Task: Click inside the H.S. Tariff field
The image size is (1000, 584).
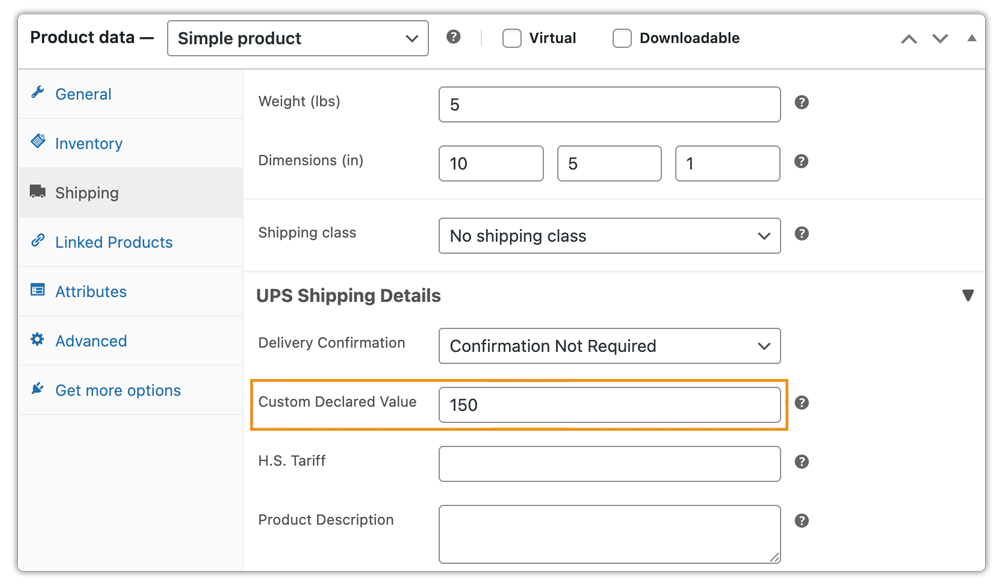Action: (609, 463)
